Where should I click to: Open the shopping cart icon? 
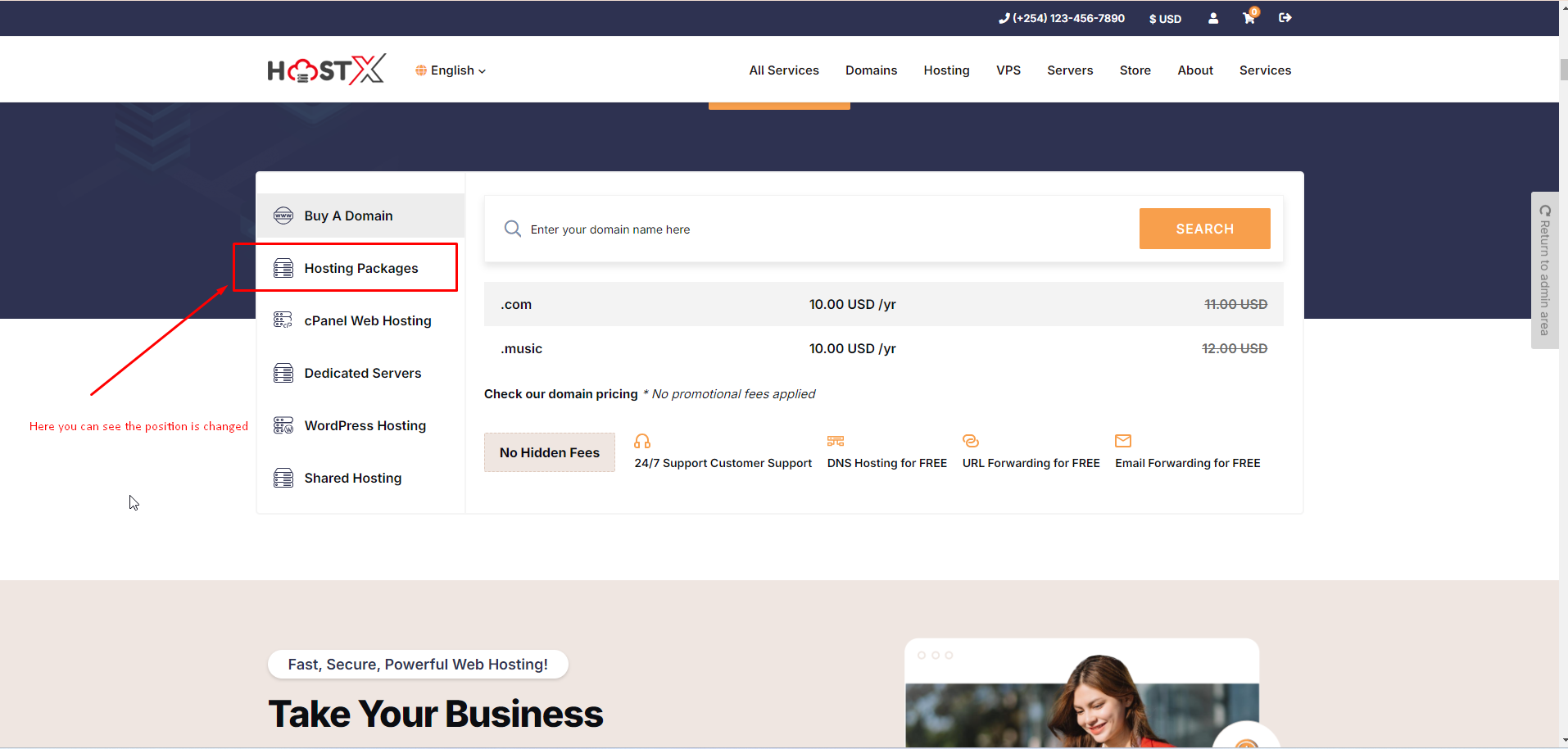[1249, 18]
